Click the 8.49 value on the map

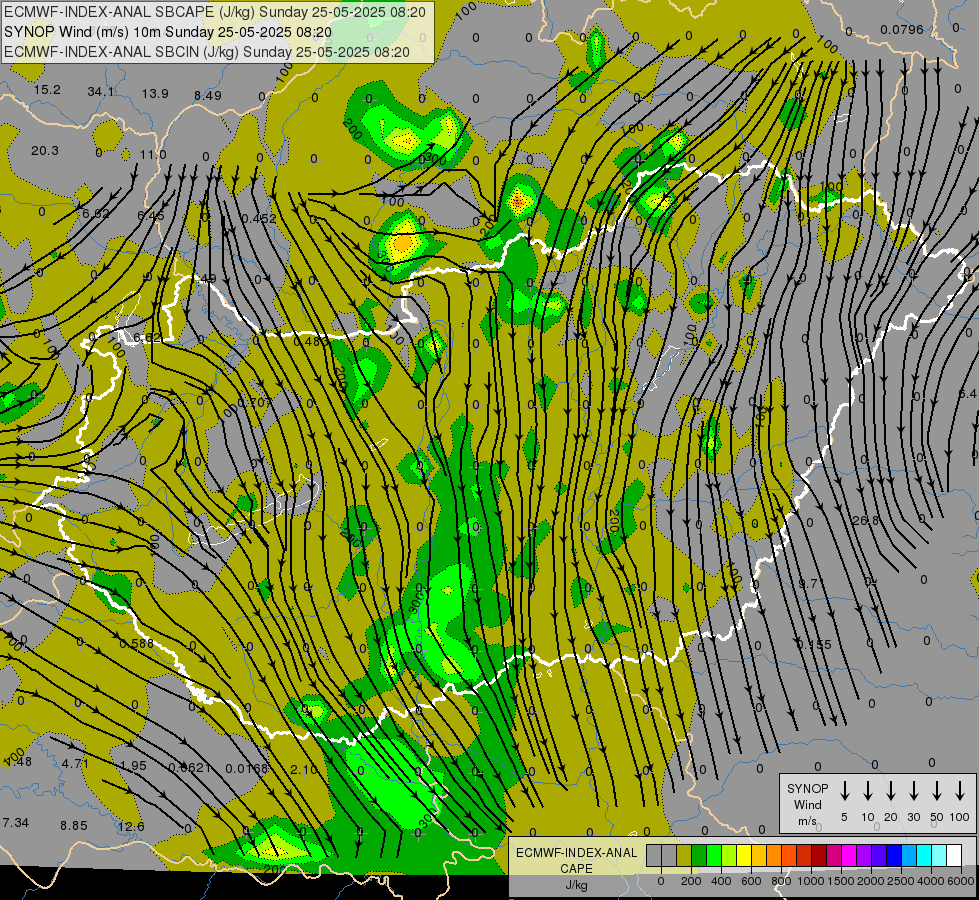coord(207,96)
